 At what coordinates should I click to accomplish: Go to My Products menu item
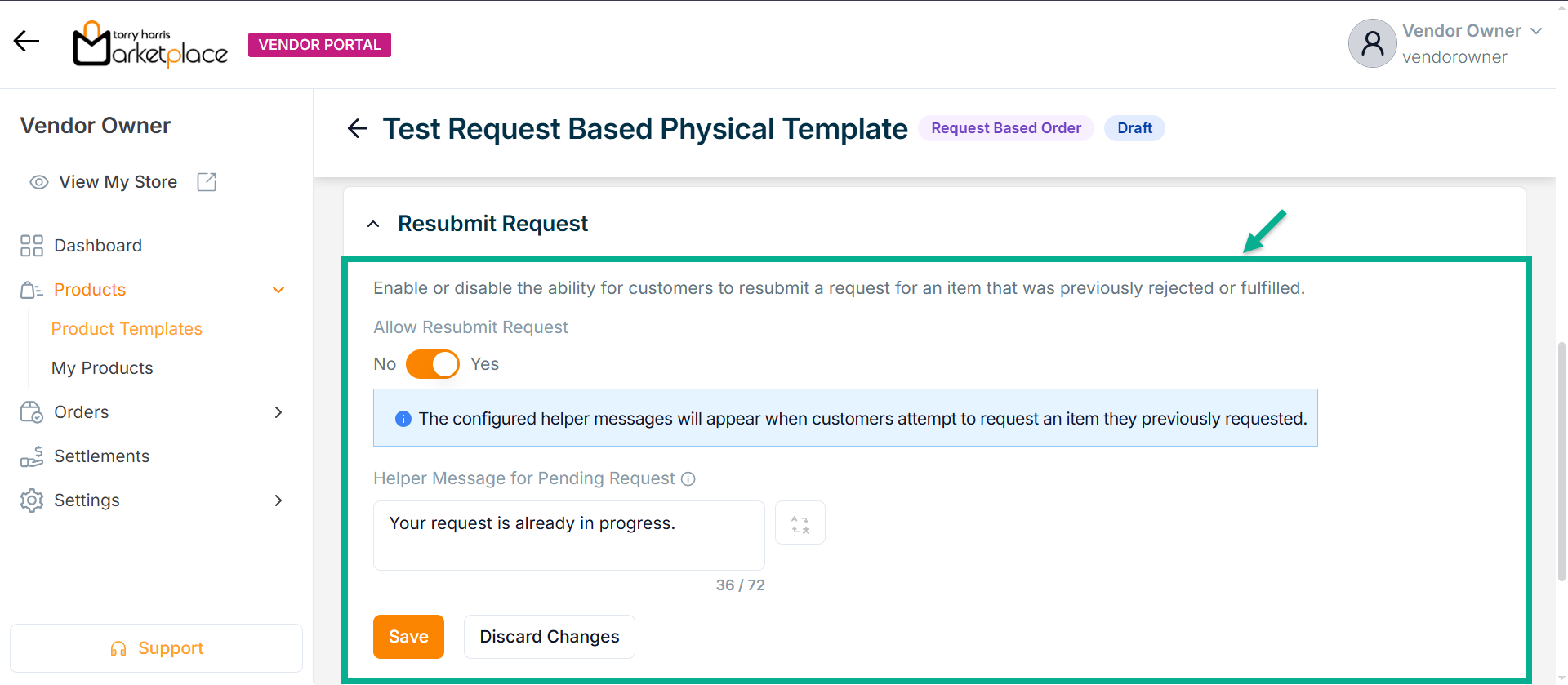point(102,368)
